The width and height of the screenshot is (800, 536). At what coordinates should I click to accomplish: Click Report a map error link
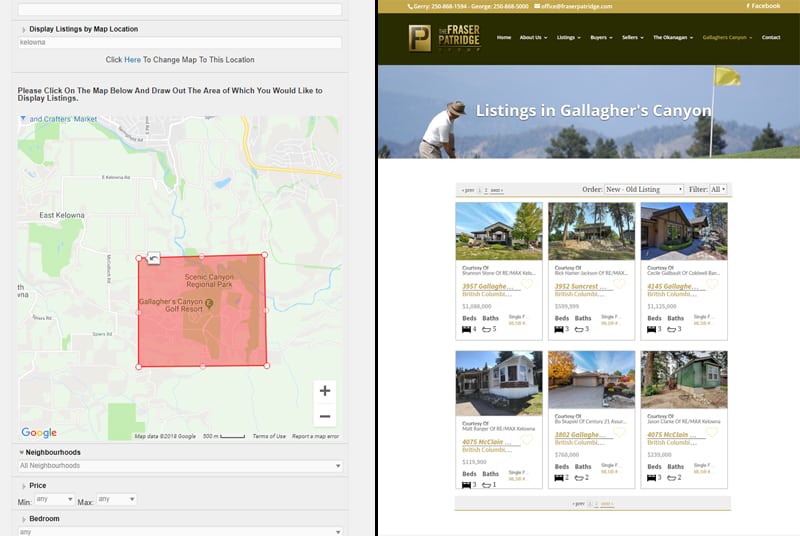click(x=315, y=436)
